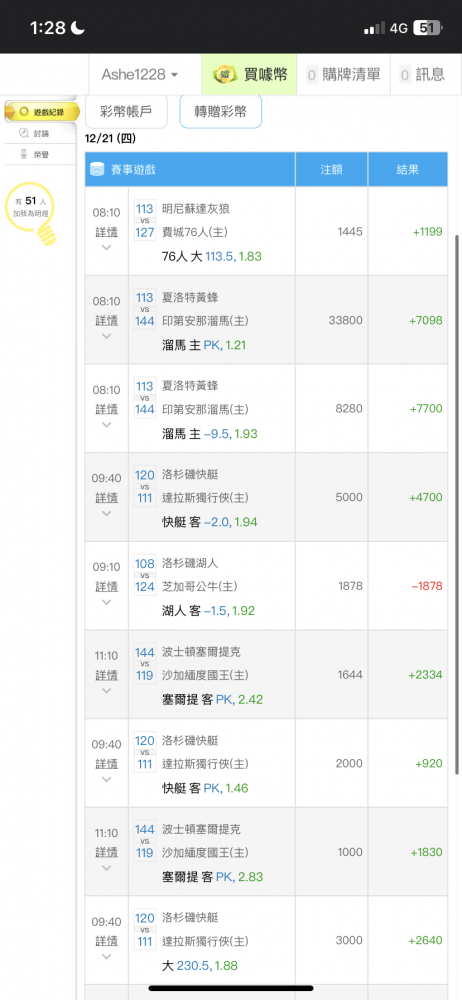Viewport: 462px width, 1000px height.
Task: Open 討論 icon in the sidebar
Action: coord(24,133)
